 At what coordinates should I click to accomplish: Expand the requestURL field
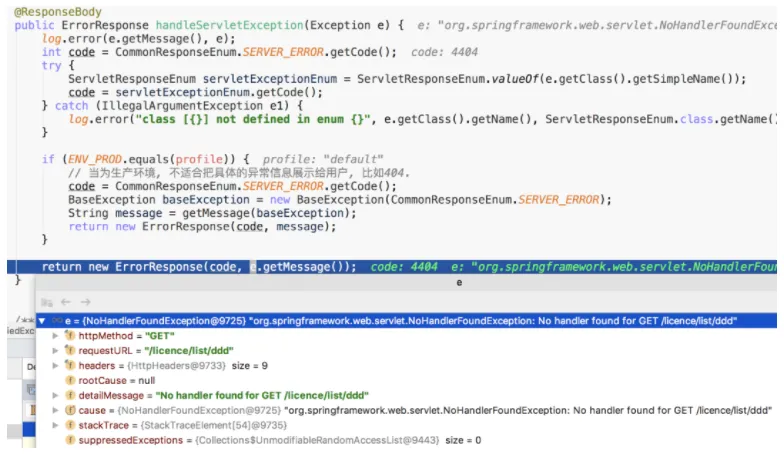56,351
